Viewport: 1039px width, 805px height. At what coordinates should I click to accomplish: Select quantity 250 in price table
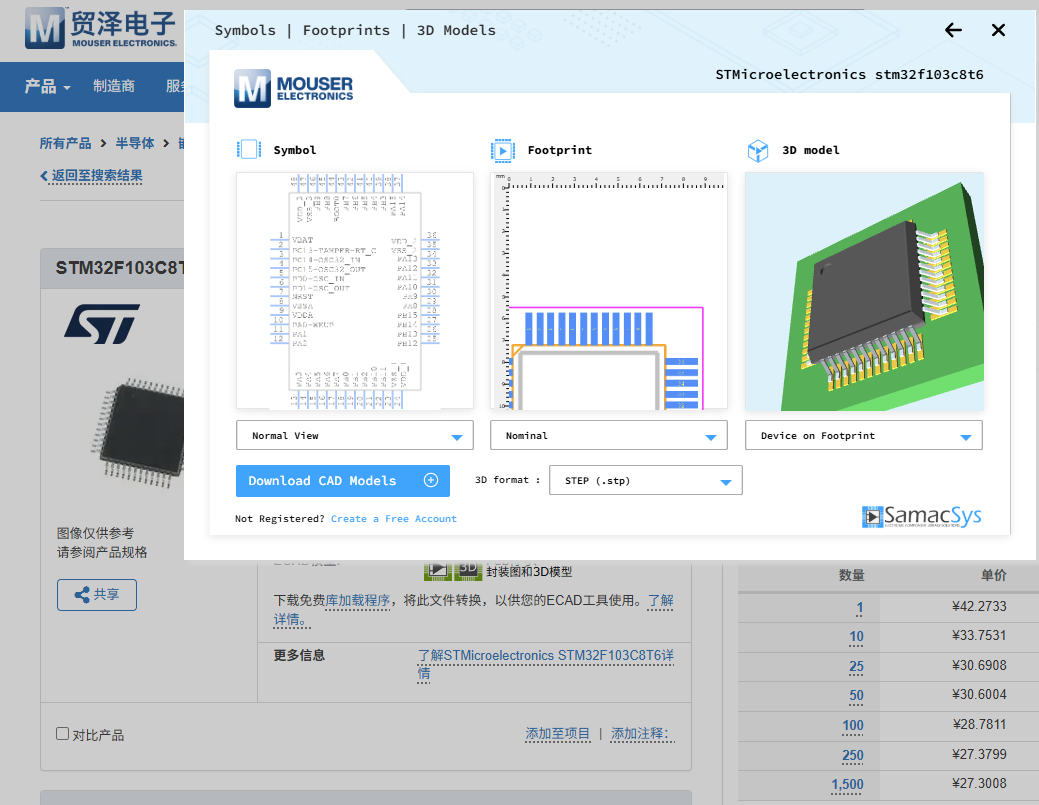point(853,755)
